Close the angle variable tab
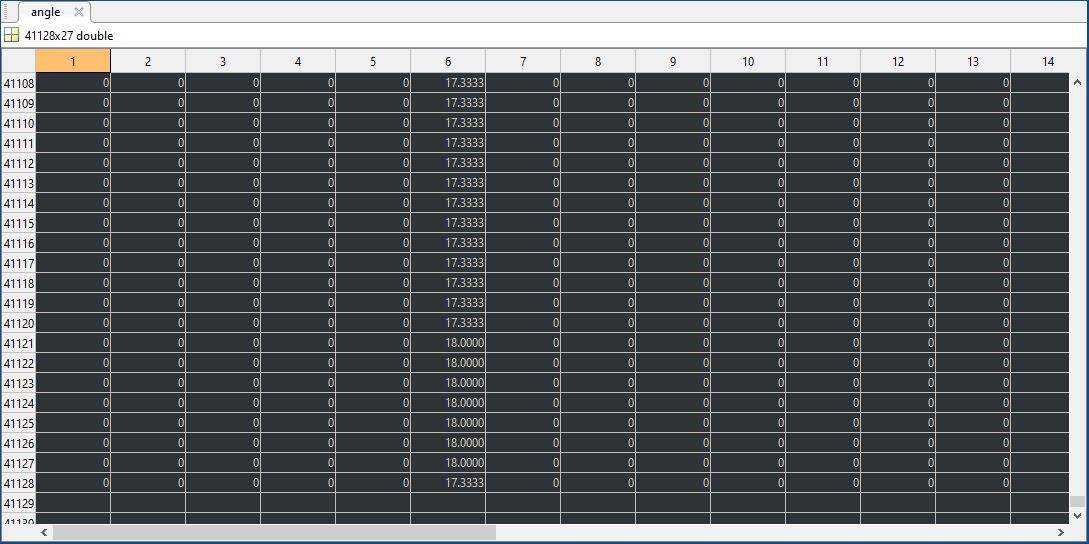Image resolution: width=1089 pixels, height=544 pixels. point(79,12)
